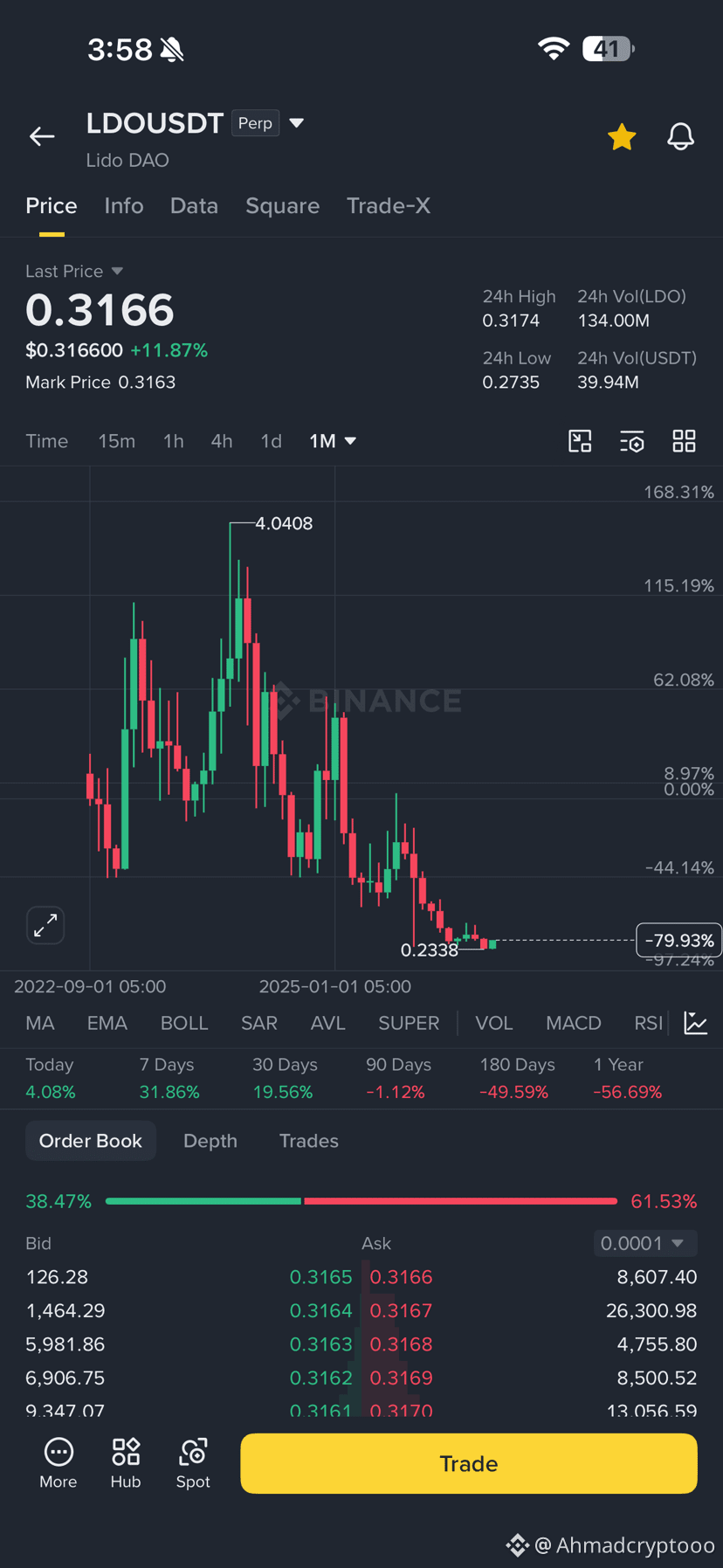Screen dimensions: 723x1568
Task: Open the 0.0001 price precision dropdown
Action: [645, 1243]
